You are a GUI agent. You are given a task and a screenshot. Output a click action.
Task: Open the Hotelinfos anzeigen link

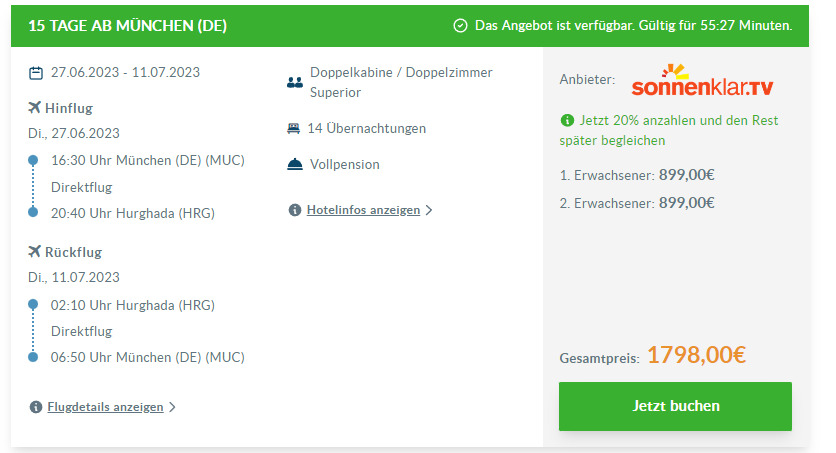click(363, 210)
